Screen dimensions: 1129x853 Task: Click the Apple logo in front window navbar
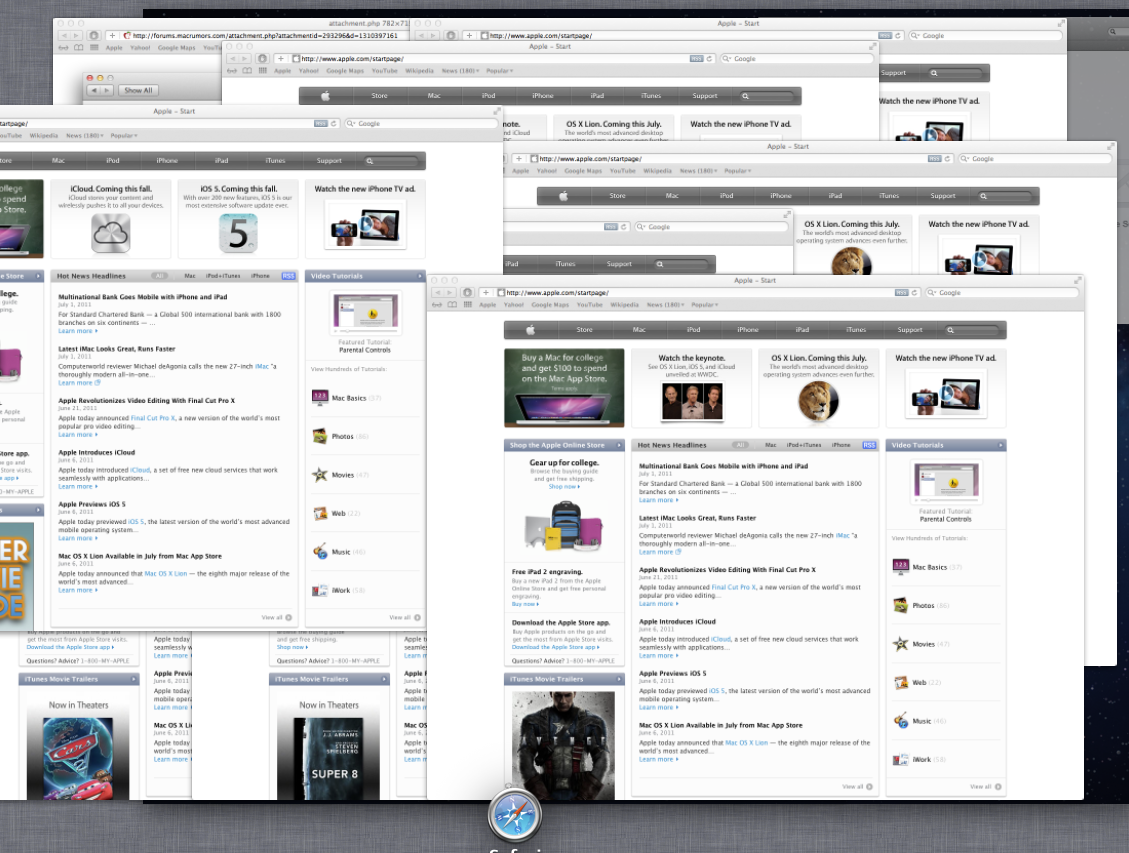(531, 330)
